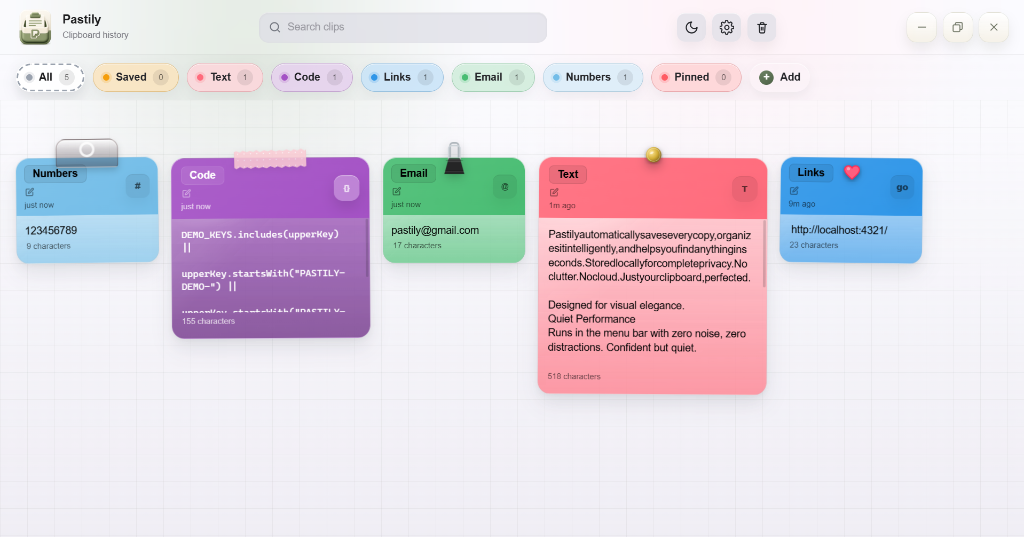Clear history using the trash icon
Viewport: 1024px width, 537px height.
(x=761, y=27)
